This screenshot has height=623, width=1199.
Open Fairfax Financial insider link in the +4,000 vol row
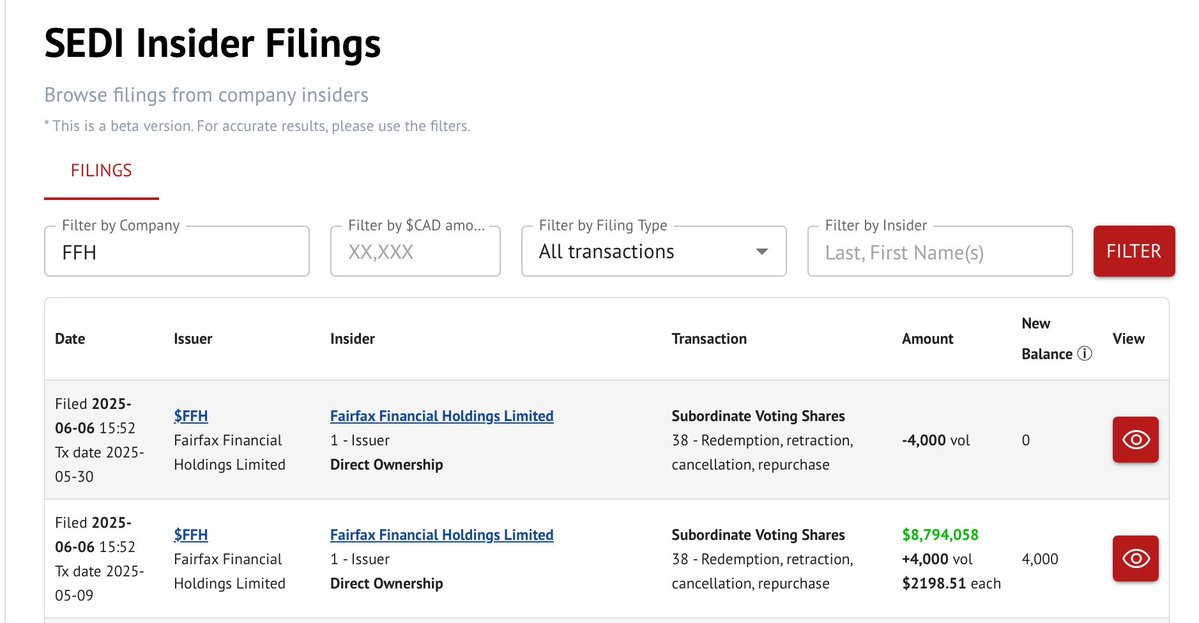pyautogui.click(x=441, y=535)
